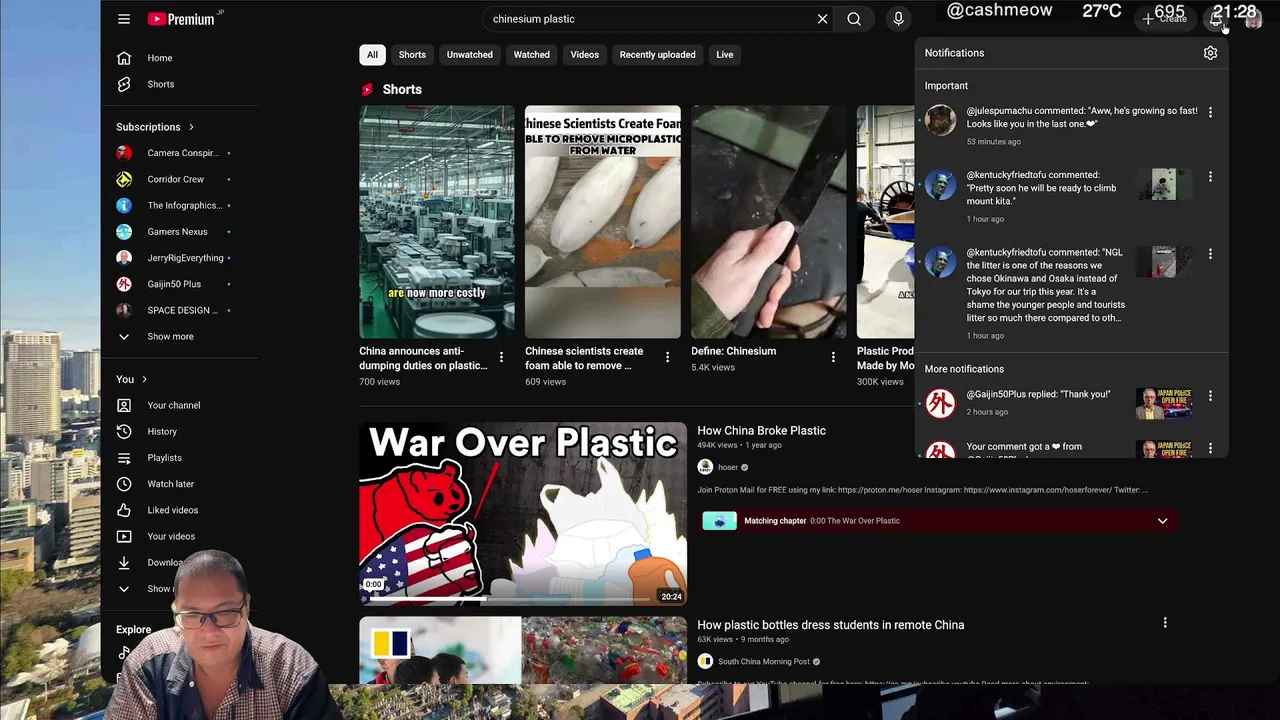The height and width of the screenshot is (720, 1280).
Task: Open the Explore section heading
Action: point(133,630)
